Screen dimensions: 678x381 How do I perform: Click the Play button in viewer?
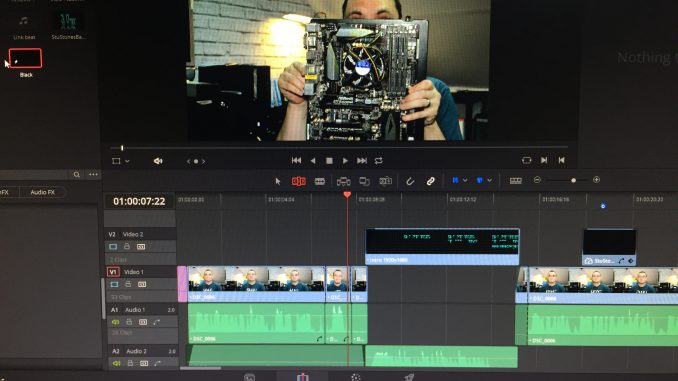point(345,161)
